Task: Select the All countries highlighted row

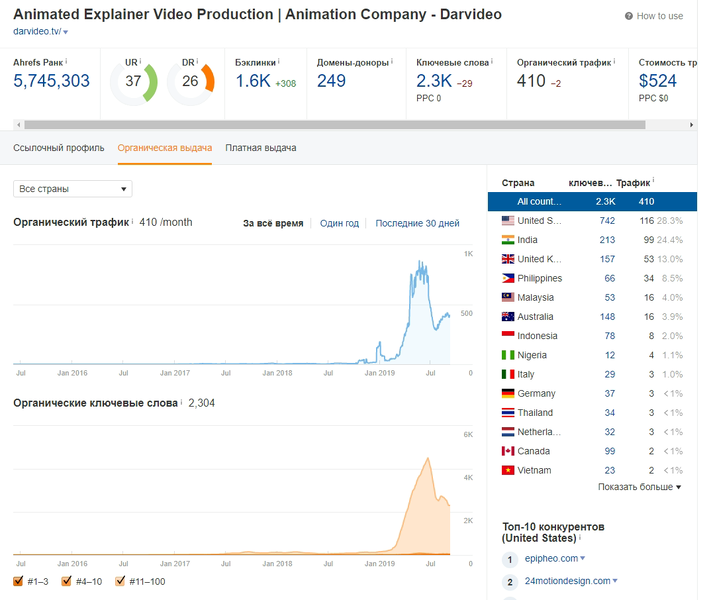Action: pyautogui.click(x=592, y=201)
